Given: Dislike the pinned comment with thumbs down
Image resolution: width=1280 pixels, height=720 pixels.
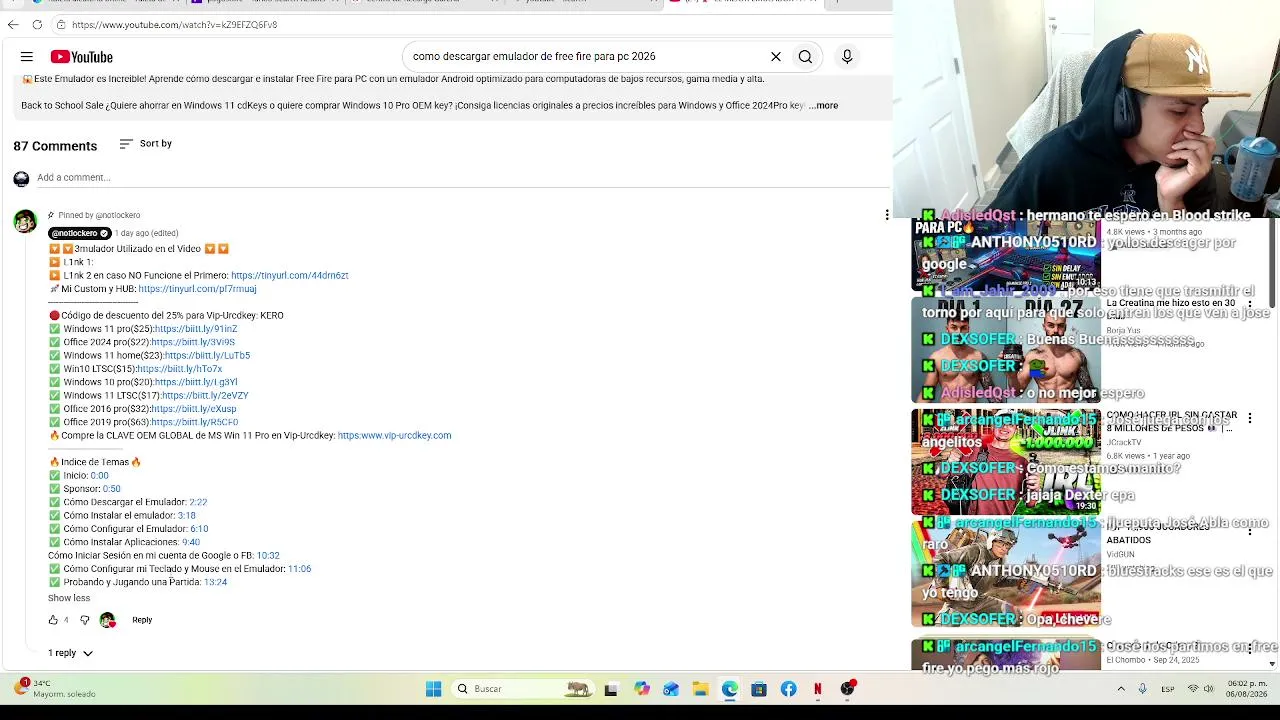Looking at the screenshot, I should click(84, 620).
